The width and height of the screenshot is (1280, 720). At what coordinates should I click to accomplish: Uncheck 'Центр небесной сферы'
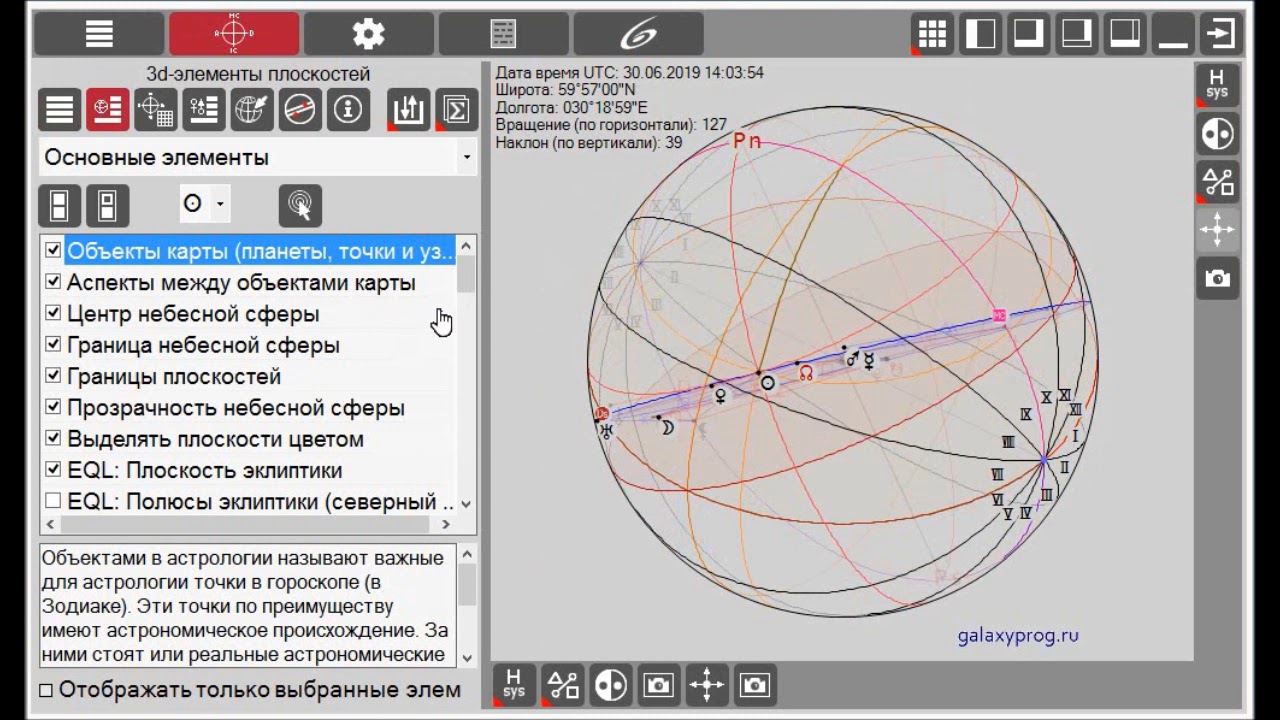tap(53, 313)
